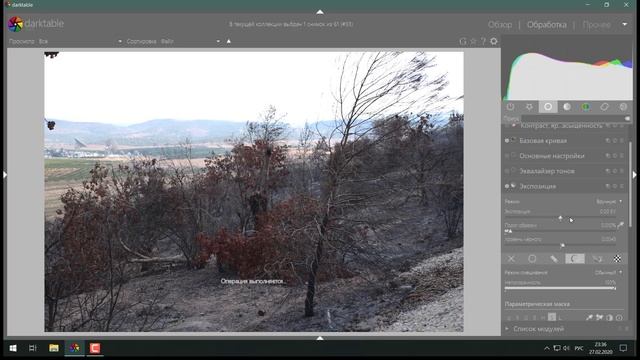Expand the Эквалайзер тонов module

coord(547,171)
